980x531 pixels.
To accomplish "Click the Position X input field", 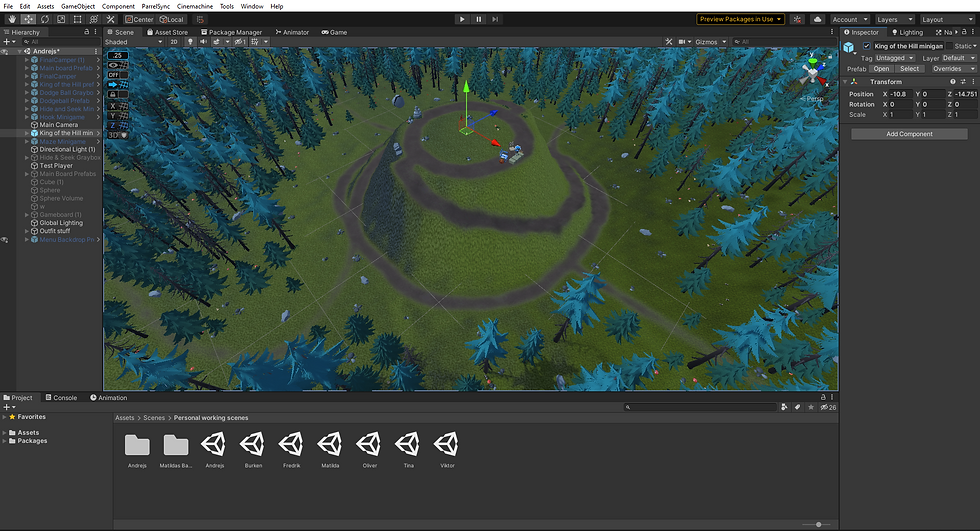I will [901, 94].
